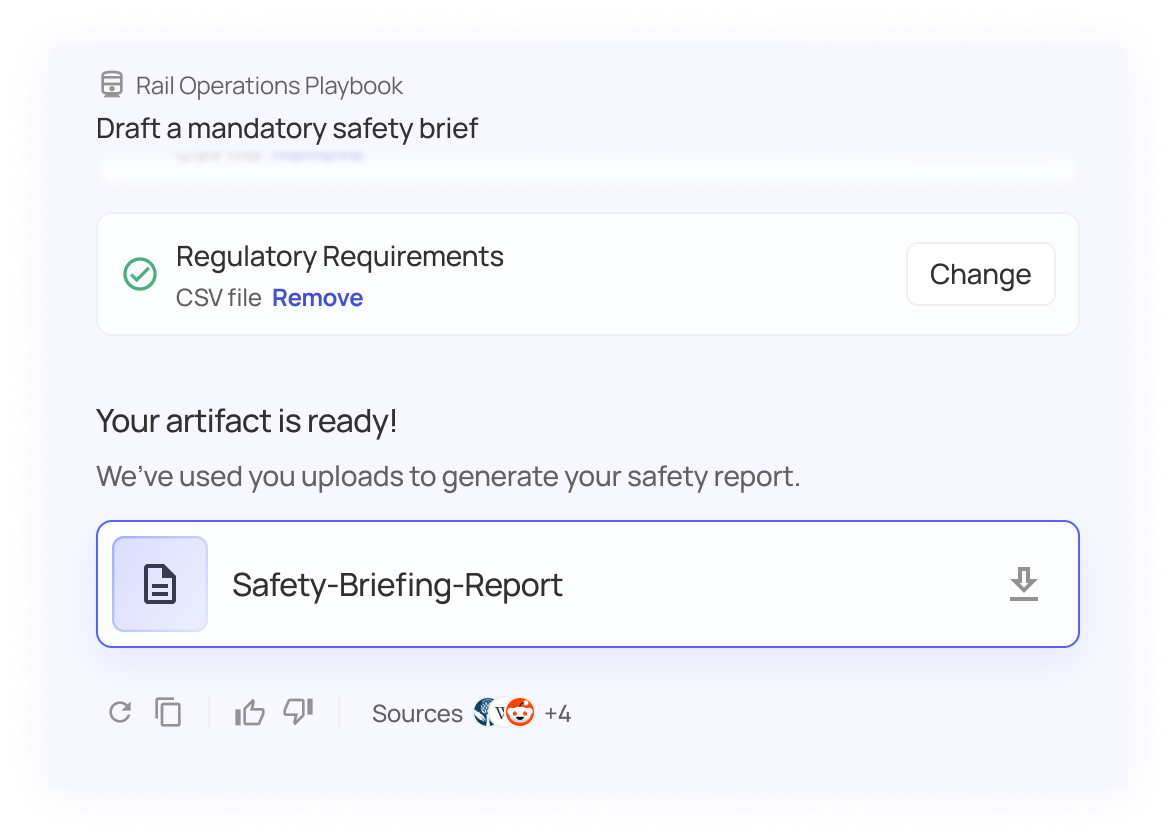The height and width of the screenshot is (840, 1176).
Task: Expand the Sources list
Action: (x=417, y=713)
